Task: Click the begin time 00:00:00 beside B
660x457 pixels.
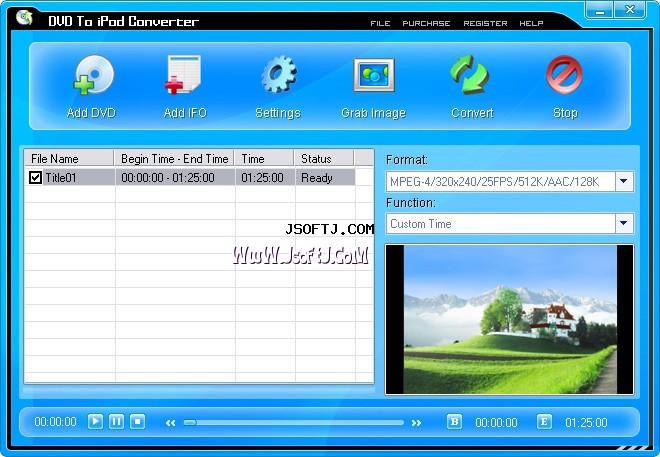Action: click(x=496, y=422)
